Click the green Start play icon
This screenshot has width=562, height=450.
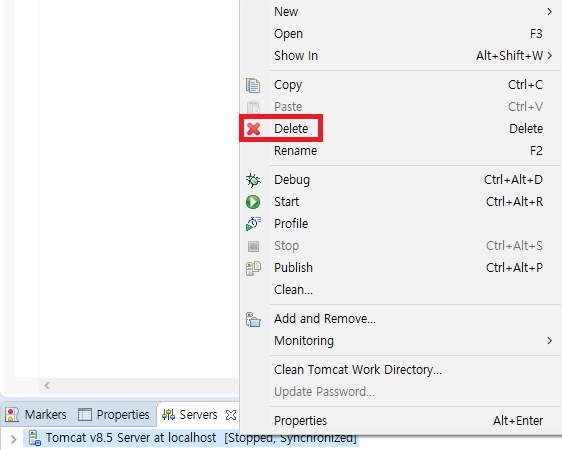click(x=253, y=202)
